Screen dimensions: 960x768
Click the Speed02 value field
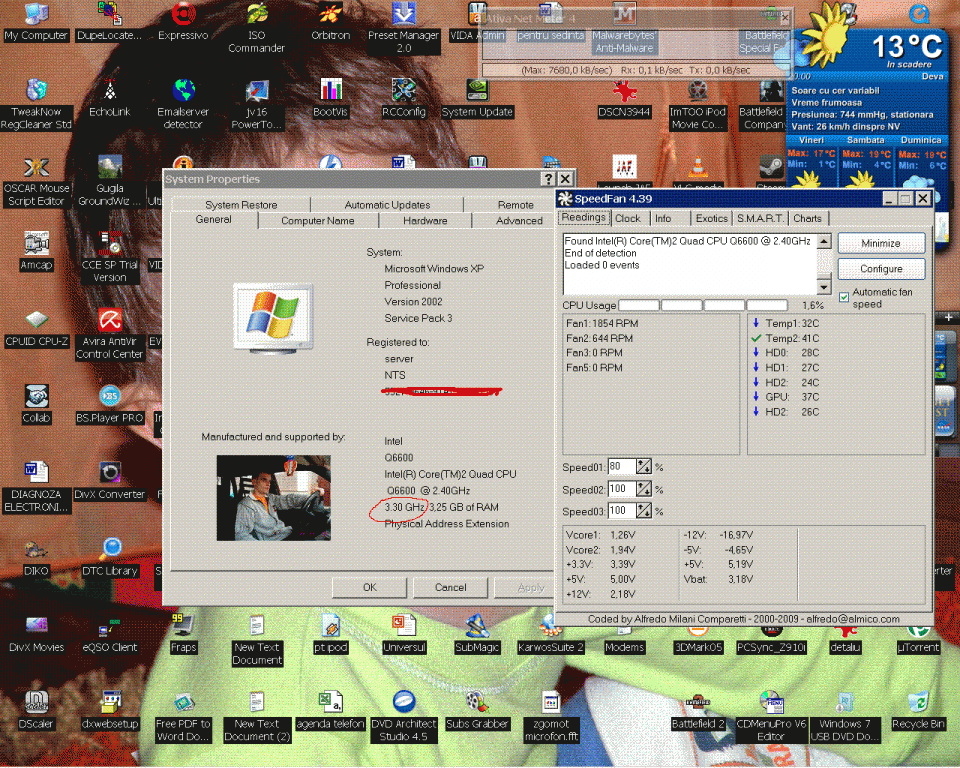click(x=622, y=489)
